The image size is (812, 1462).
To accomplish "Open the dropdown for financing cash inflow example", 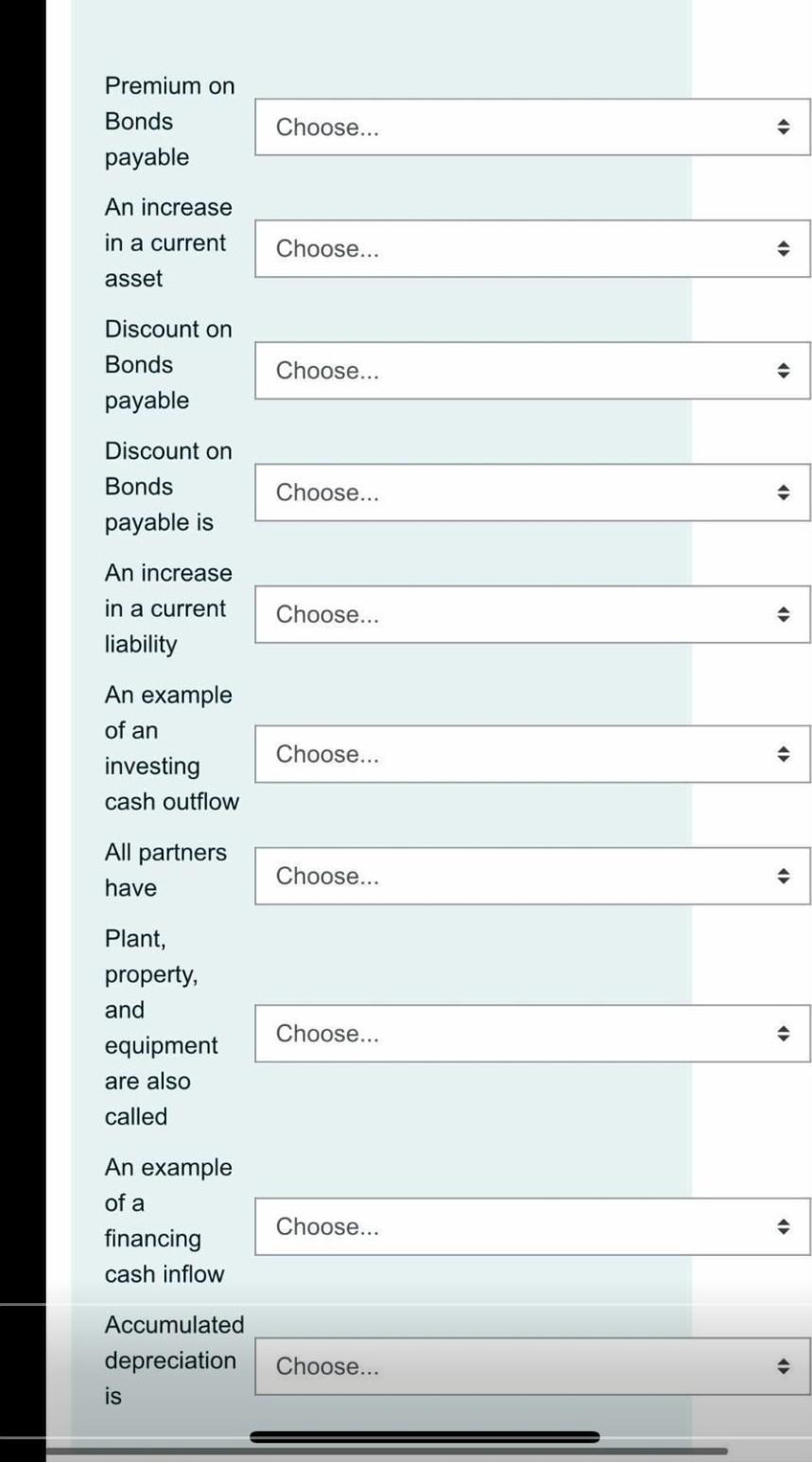I will (529, 1227).
